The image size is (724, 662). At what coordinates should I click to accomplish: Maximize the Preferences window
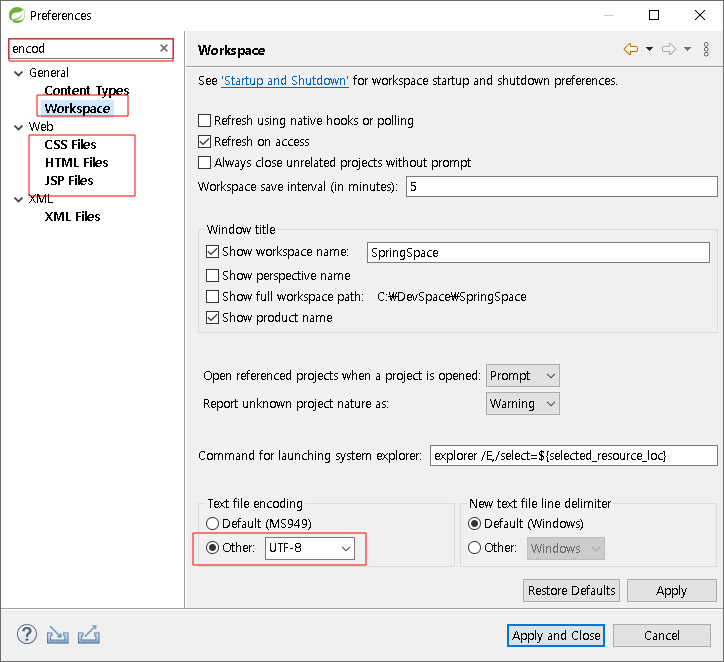(654, 15)
